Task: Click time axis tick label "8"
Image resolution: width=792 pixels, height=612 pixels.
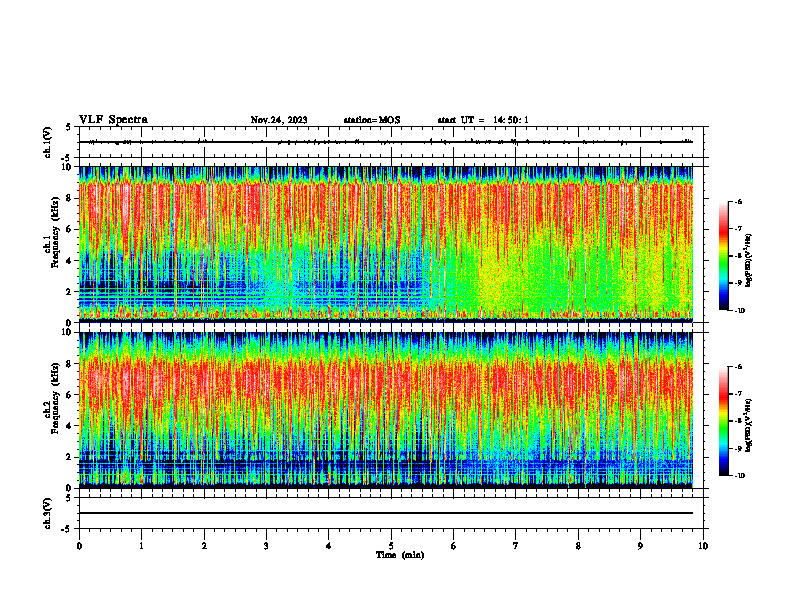Action: [x=578, y=546]
